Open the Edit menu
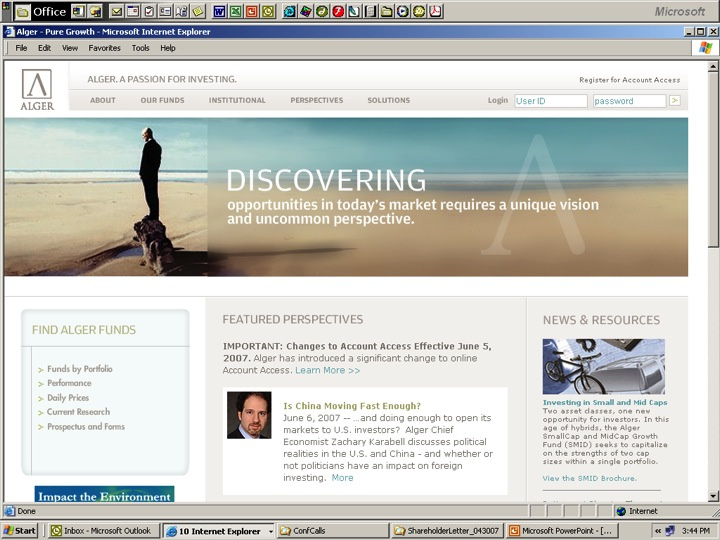The width and height of the screenshot is (720, 540). [x=44, y=48]
